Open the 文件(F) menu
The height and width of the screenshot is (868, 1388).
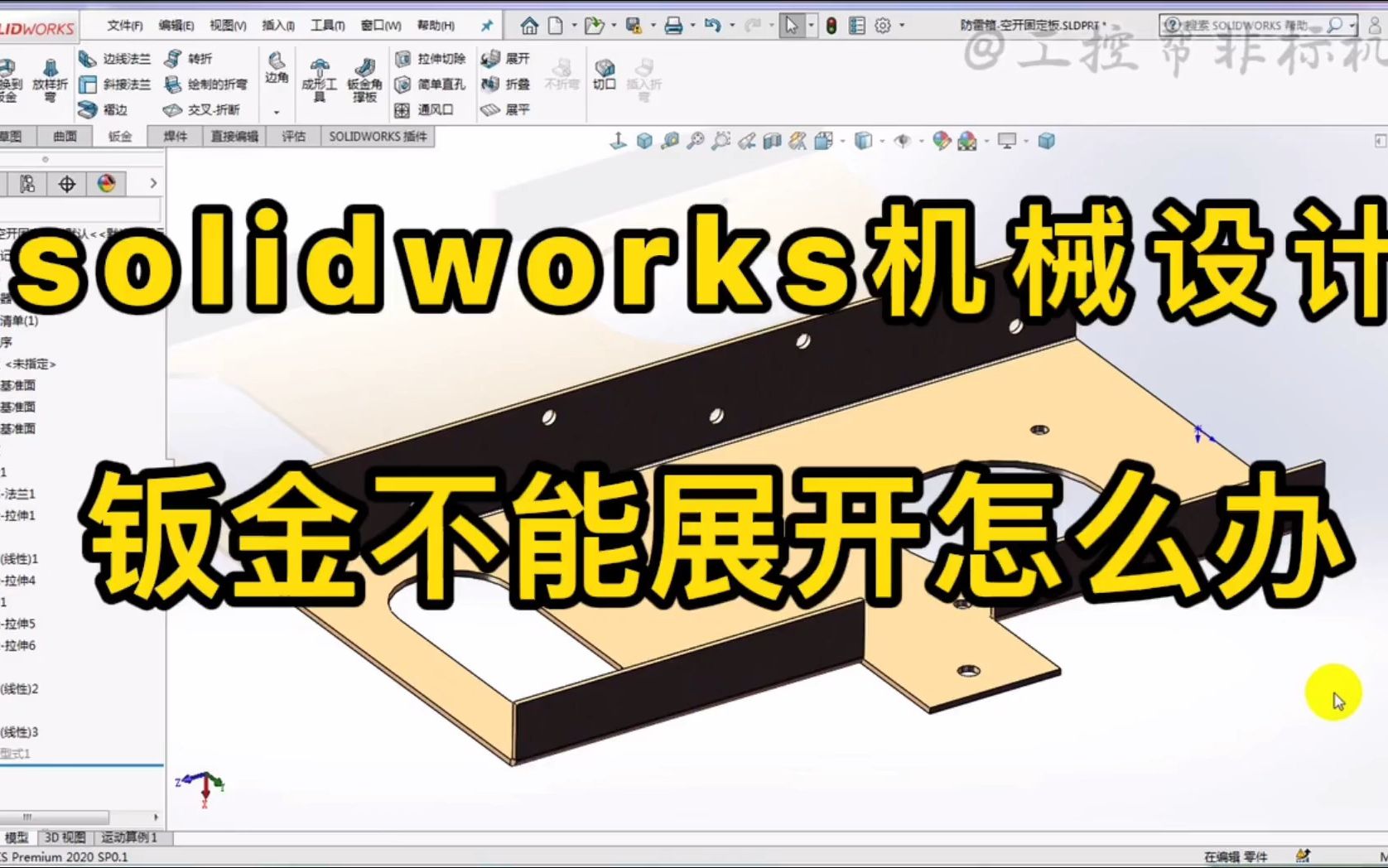click(x=125, y=26)
